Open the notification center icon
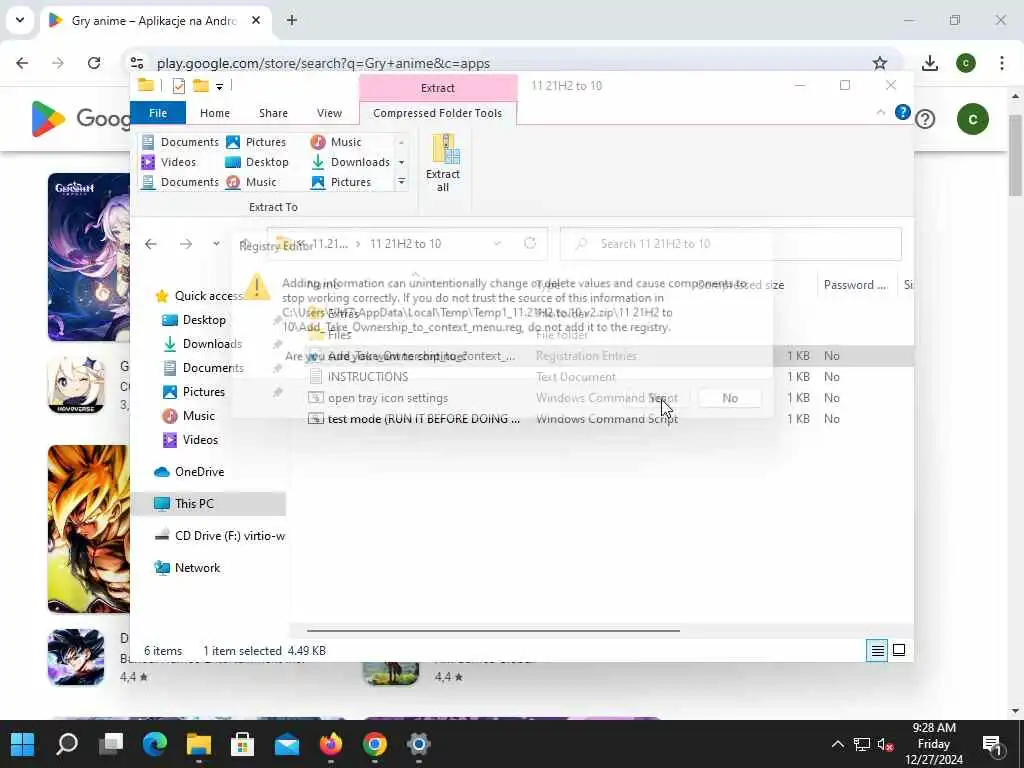This screenshot has width=1024, height=768. pos(993,744)
